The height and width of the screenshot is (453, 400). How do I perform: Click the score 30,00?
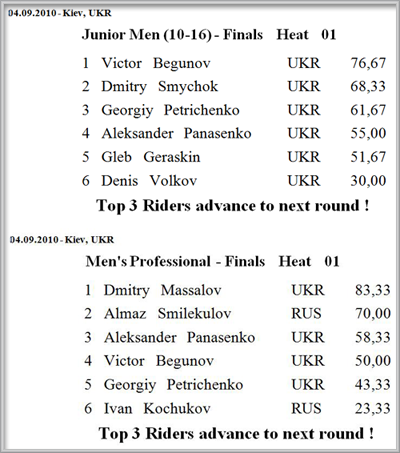(x=368, y=181)
